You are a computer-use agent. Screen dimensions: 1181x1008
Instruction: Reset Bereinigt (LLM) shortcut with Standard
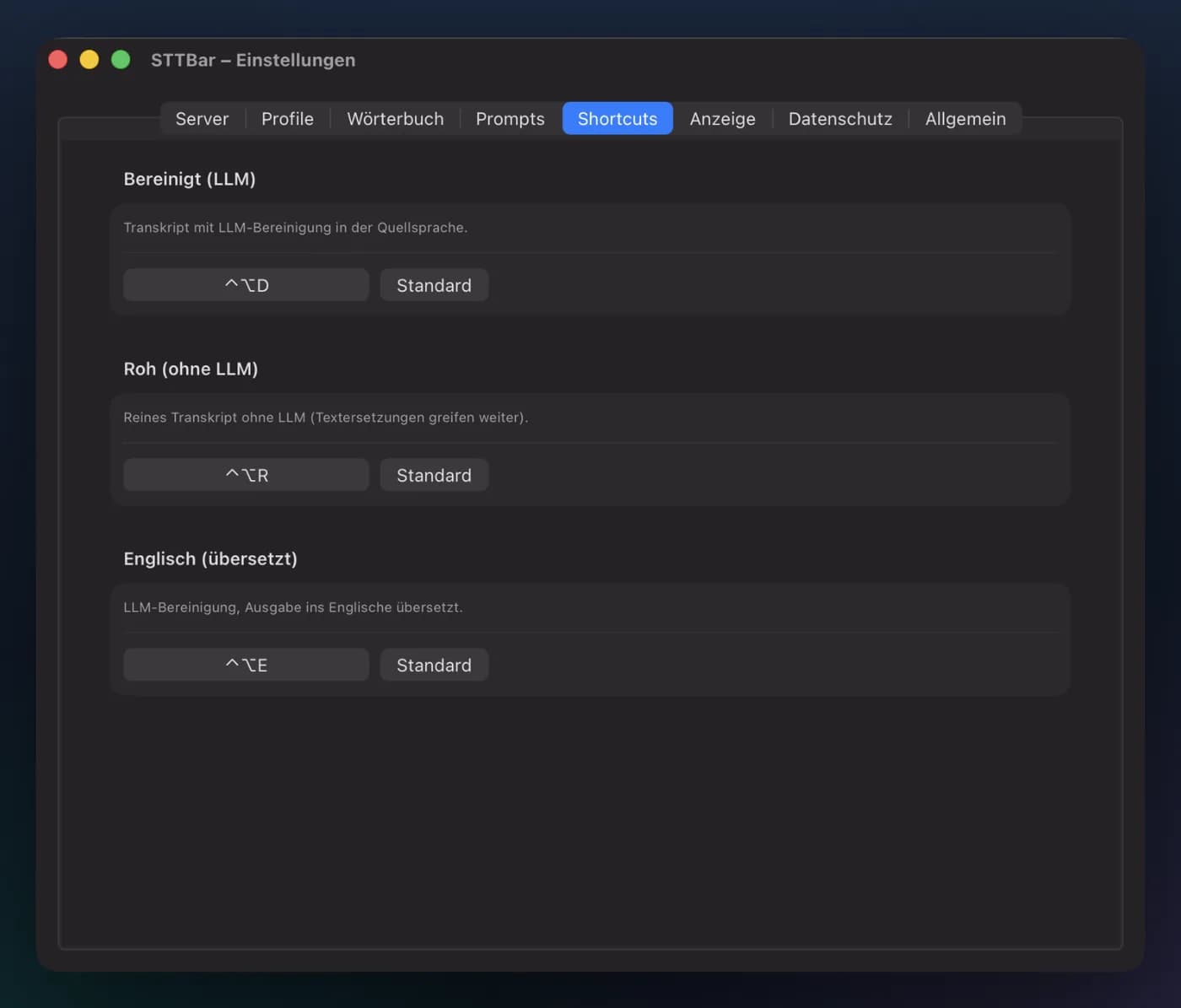click(434, 285)
